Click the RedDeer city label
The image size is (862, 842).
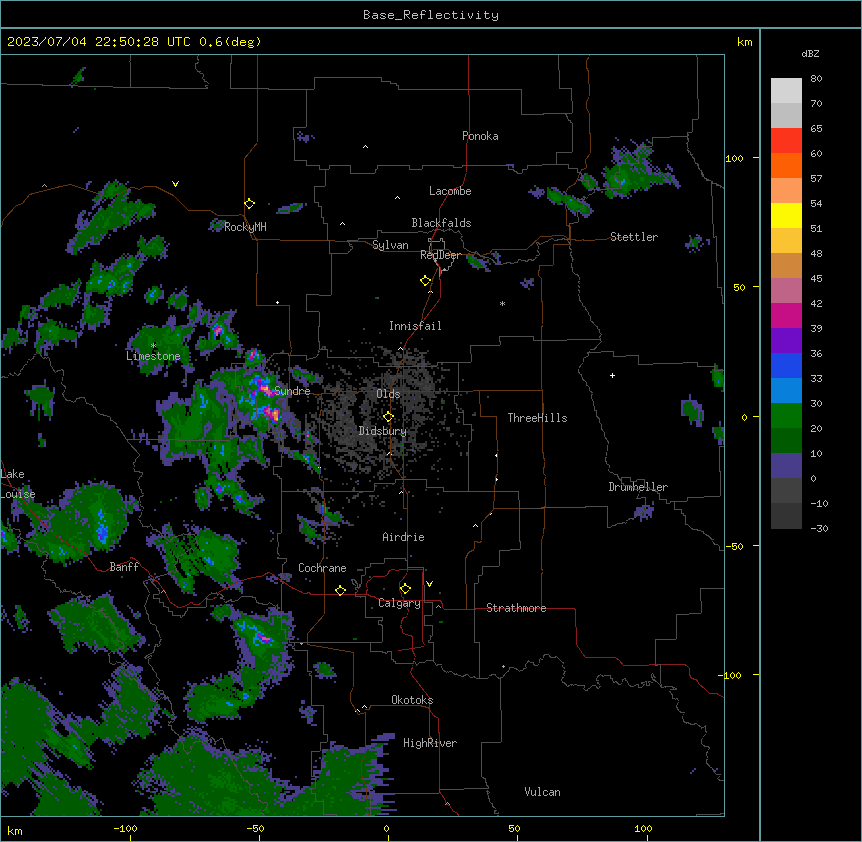441,255
